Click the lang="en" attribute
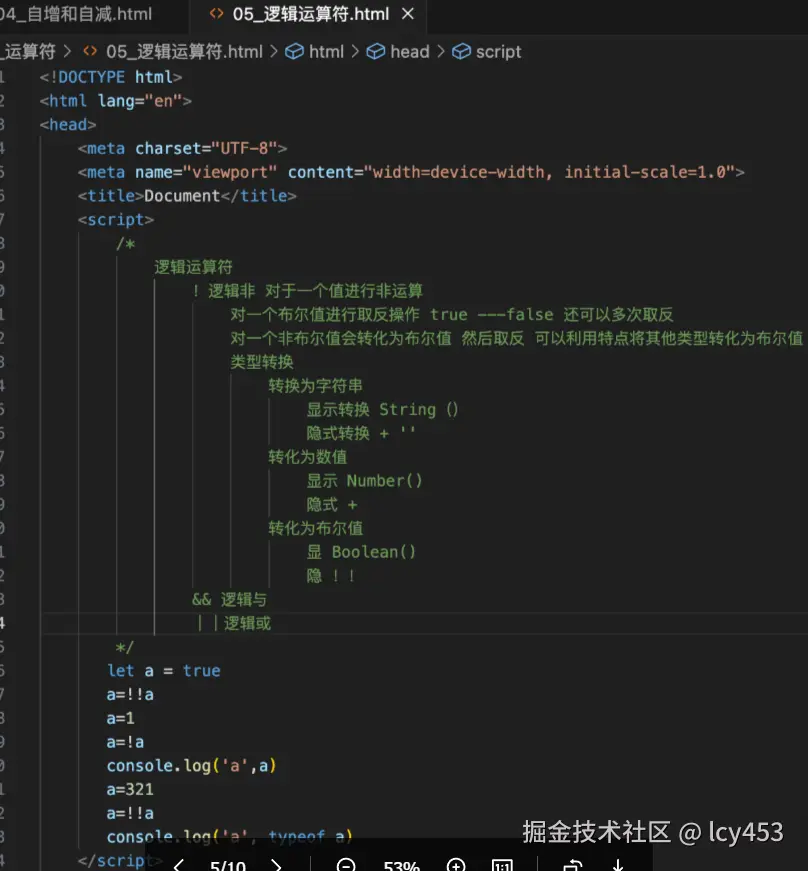 [140, 101]
